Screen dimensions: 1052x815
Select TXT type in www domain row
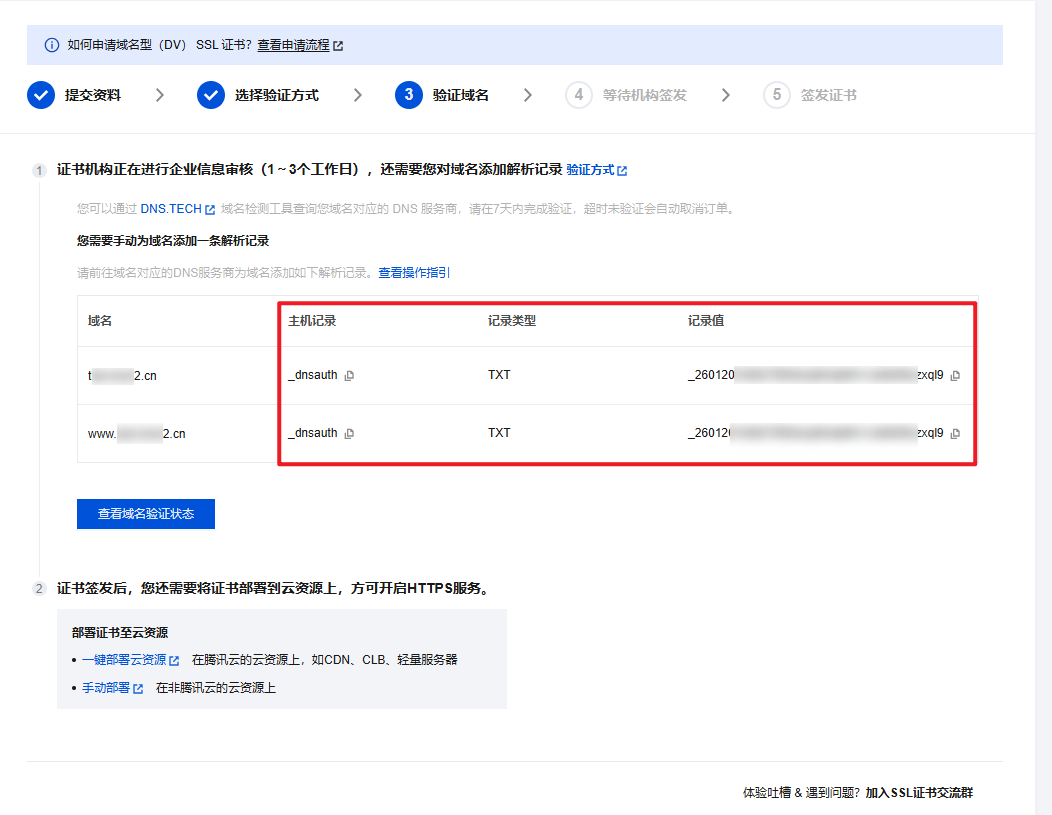point(499,433)
